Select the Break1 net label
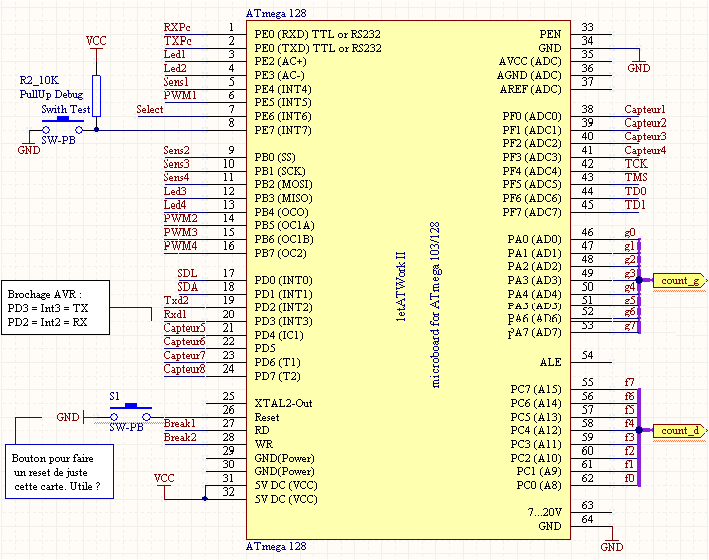 (x=179, y=423)
